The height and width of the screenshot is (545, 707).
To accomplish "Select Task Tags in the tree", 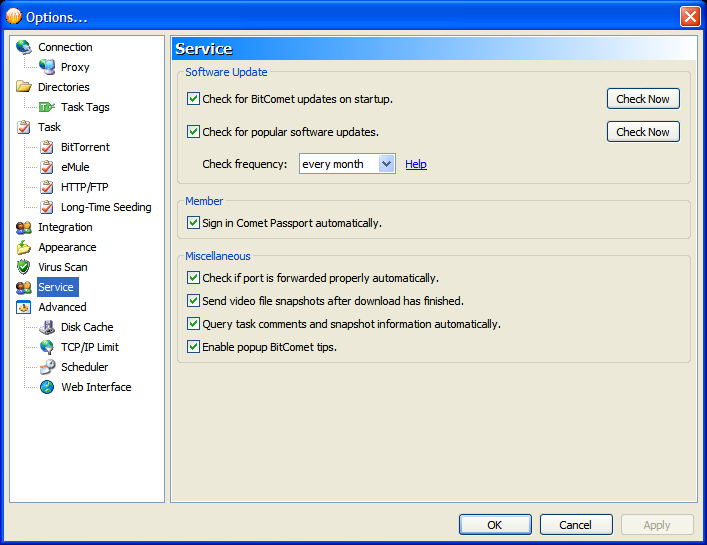I will coord(85,107).
